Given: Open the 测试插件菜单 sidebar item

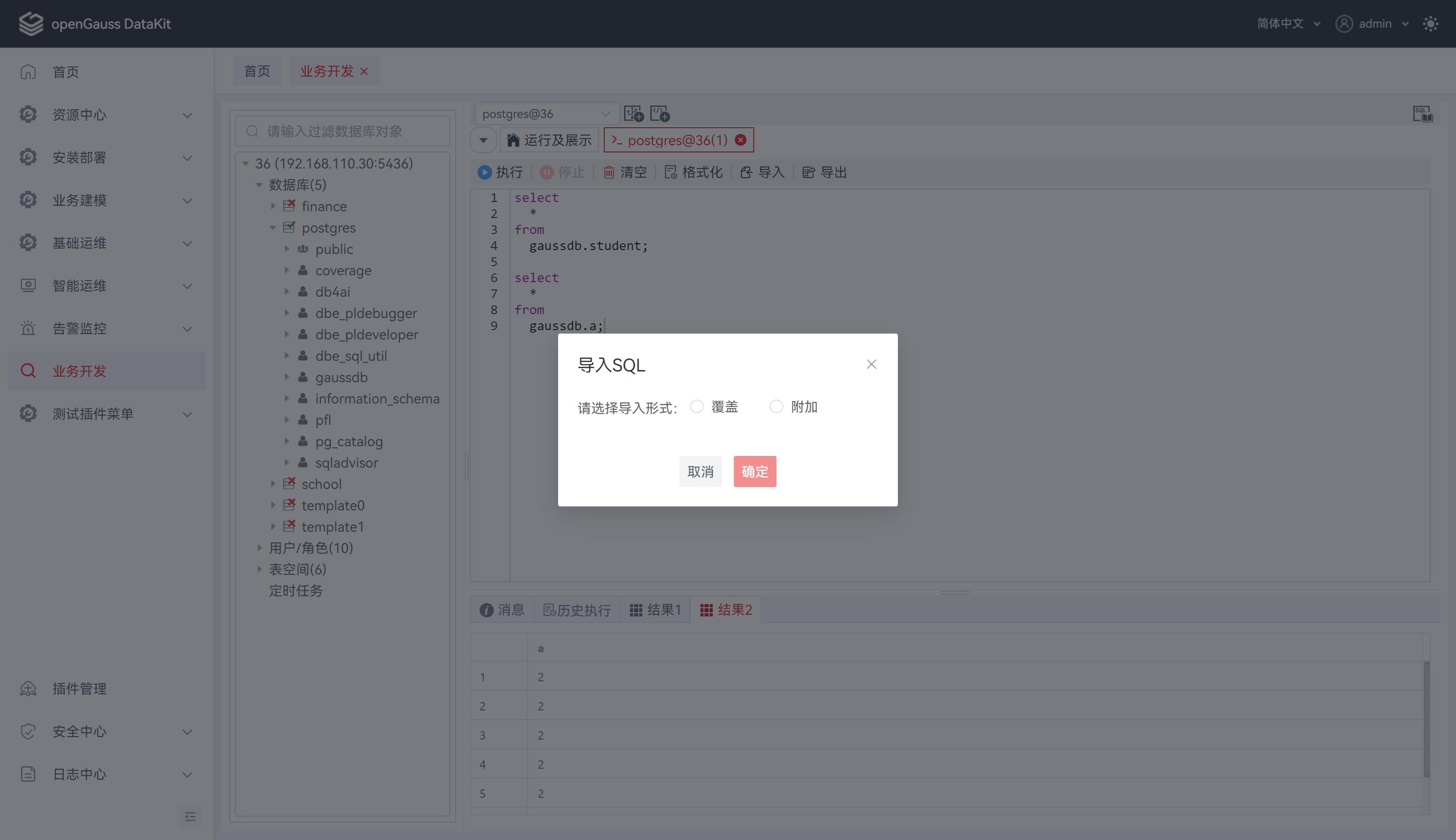Looking at the screenshot, I should tap(107, 414).
